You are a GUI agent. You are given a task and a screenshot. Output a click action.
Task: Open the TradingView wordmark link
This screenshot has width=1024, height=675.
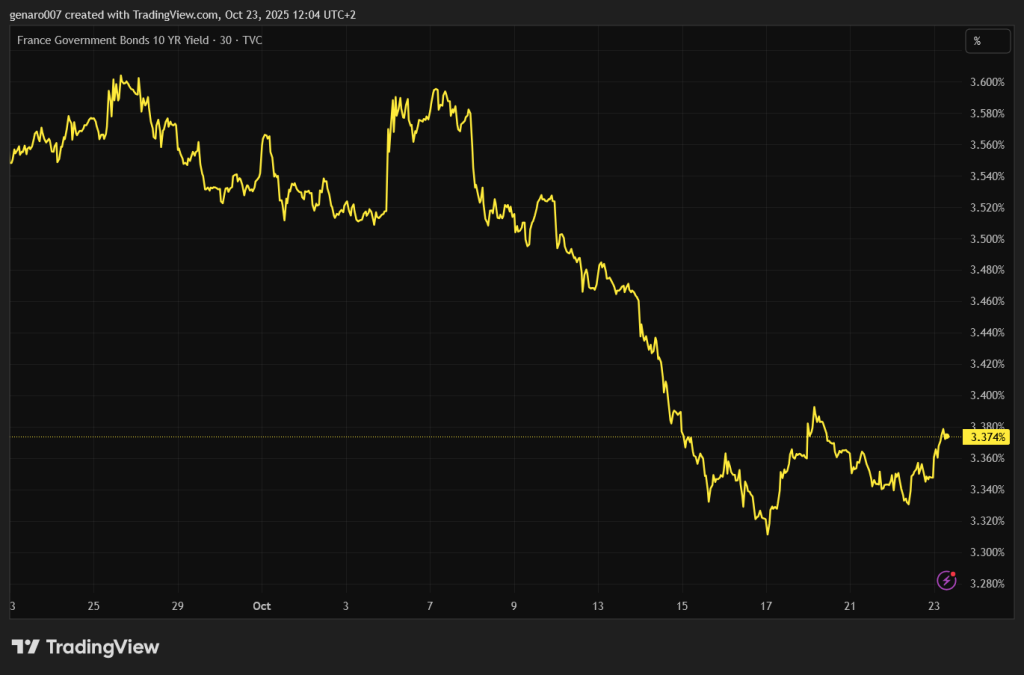coord(103,647)
